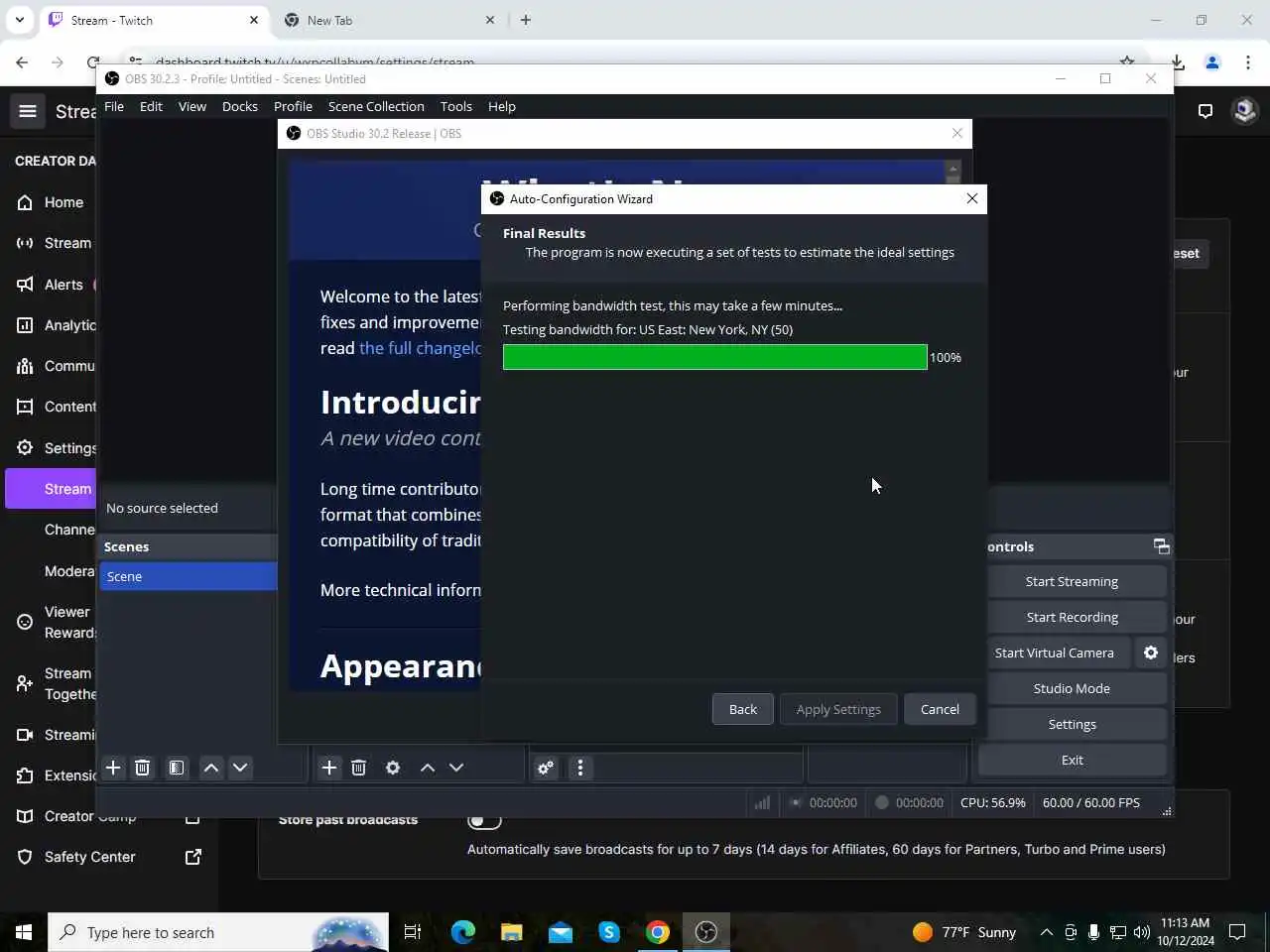Viewport: 1270px width, 952px height.
Task: Open Settings from OBS Controls
Action: (x=1072, y=724)
